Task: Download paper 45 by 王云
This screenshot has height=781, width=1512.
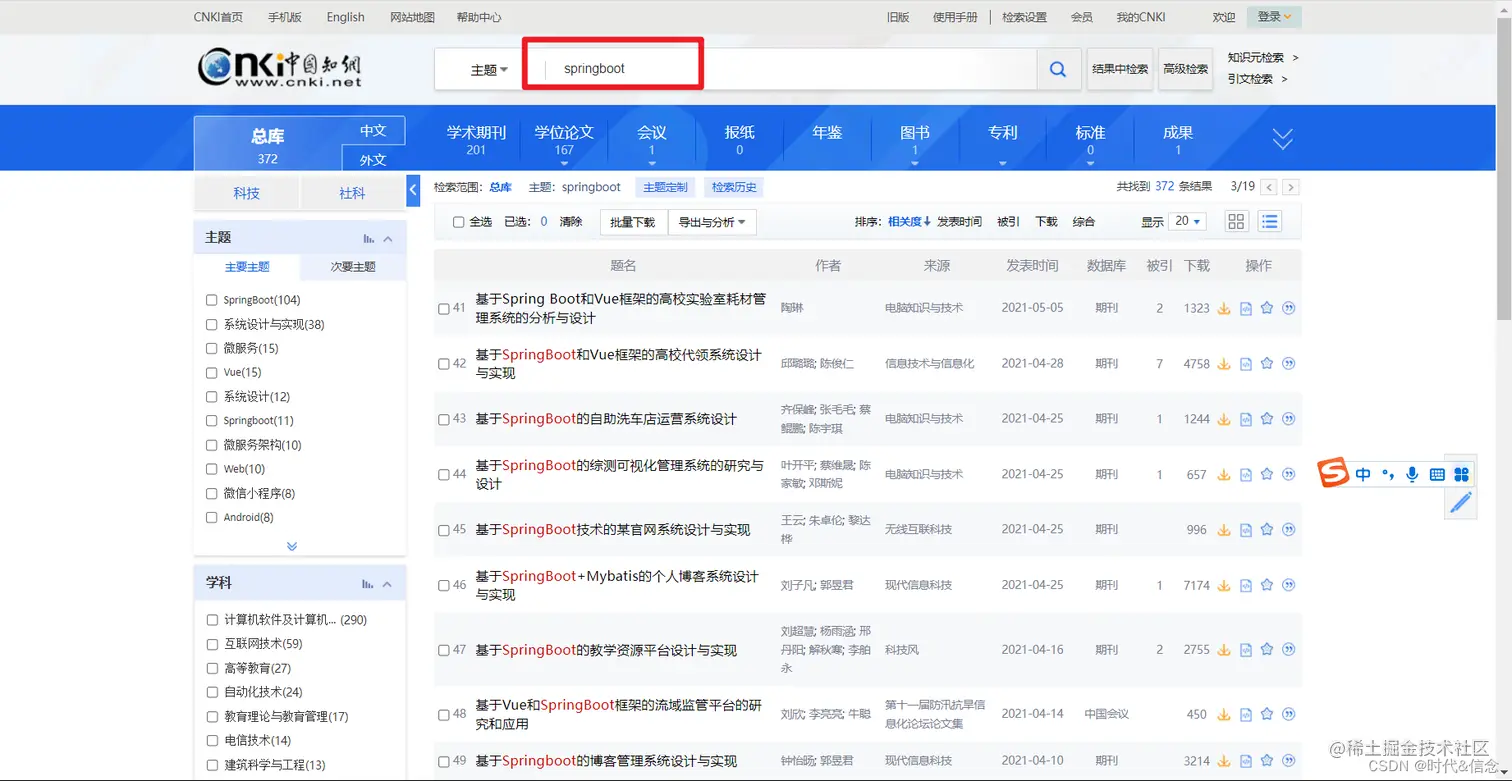Action: click(1223, 530)
